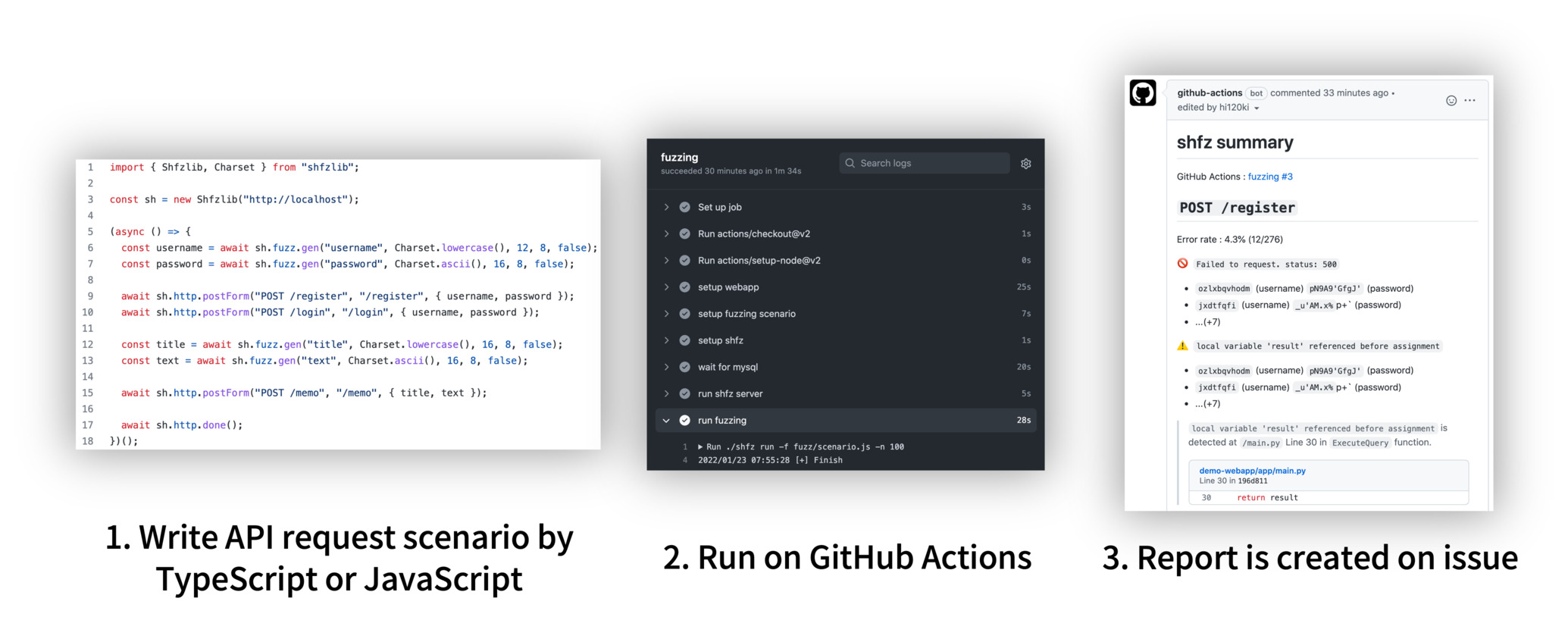Expand the Set up job step
This screenshot has width=1568, height=617.
coord(666,207)
